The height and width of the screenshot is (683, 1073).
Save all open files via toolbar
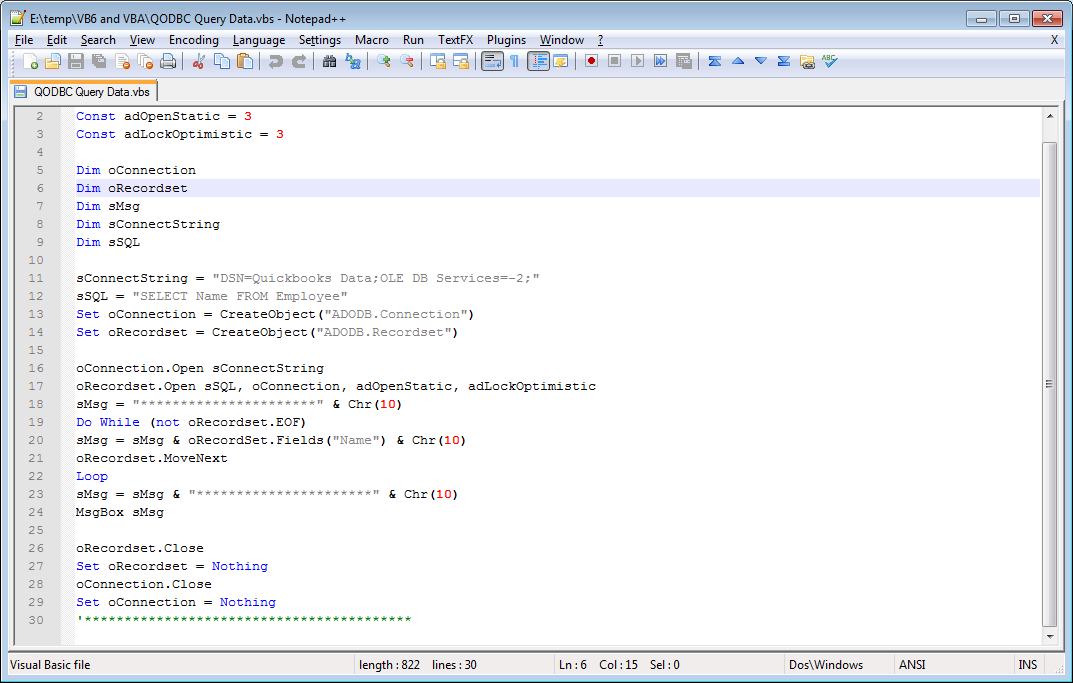coord(98,61)
